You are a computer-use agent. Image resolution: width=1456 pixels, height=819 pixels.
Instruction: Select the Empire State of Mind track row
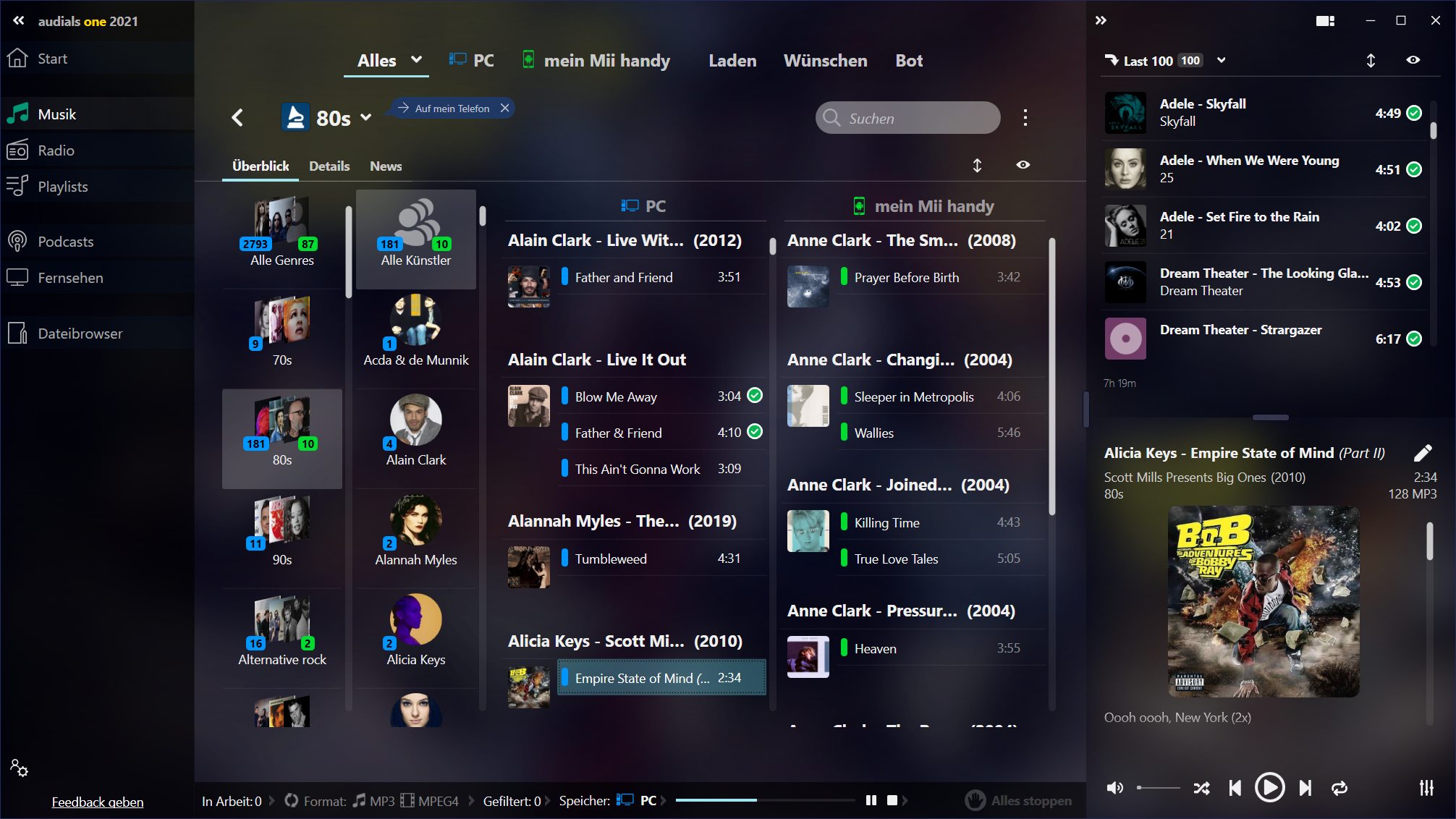coord(661,678)
